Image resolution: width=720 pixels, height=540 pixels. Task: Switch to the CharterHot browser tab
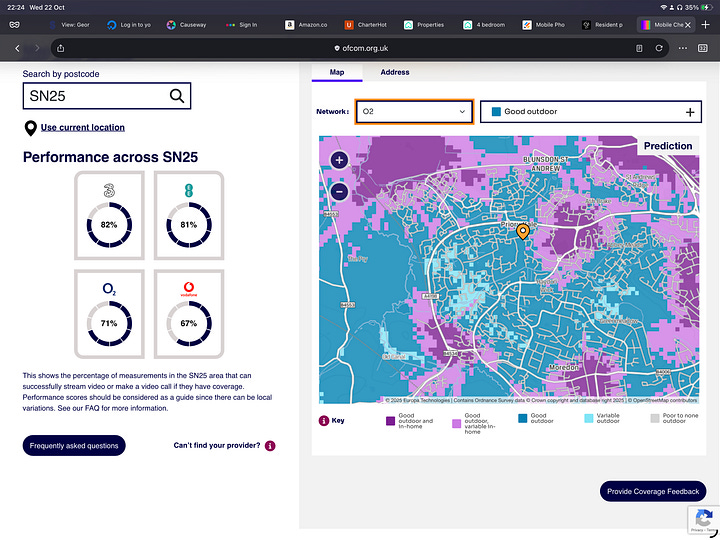pos(366,25)
